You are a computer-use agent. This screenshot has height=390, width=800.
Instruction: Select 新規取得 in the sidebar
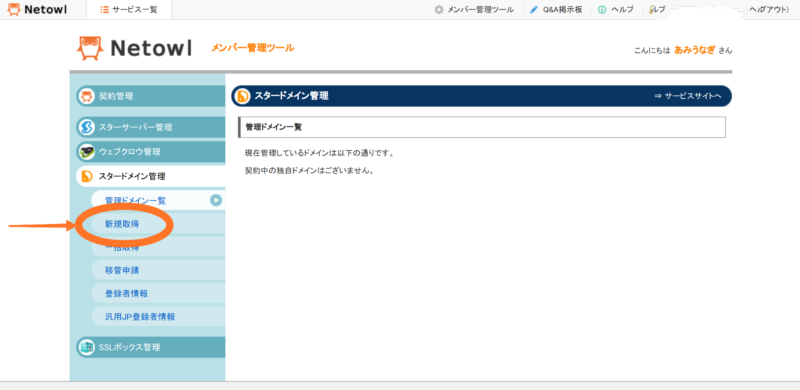coord(158,224)
